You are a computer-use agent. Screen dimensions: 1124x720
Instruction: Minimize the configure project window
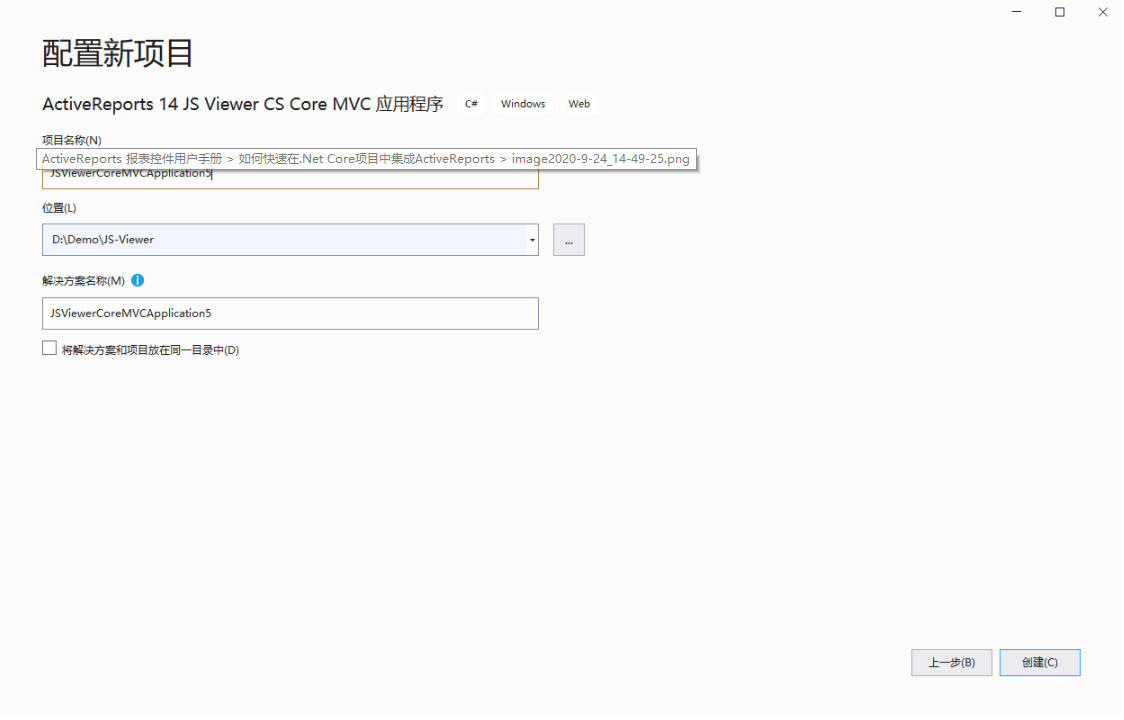(x=1016, y=12)
